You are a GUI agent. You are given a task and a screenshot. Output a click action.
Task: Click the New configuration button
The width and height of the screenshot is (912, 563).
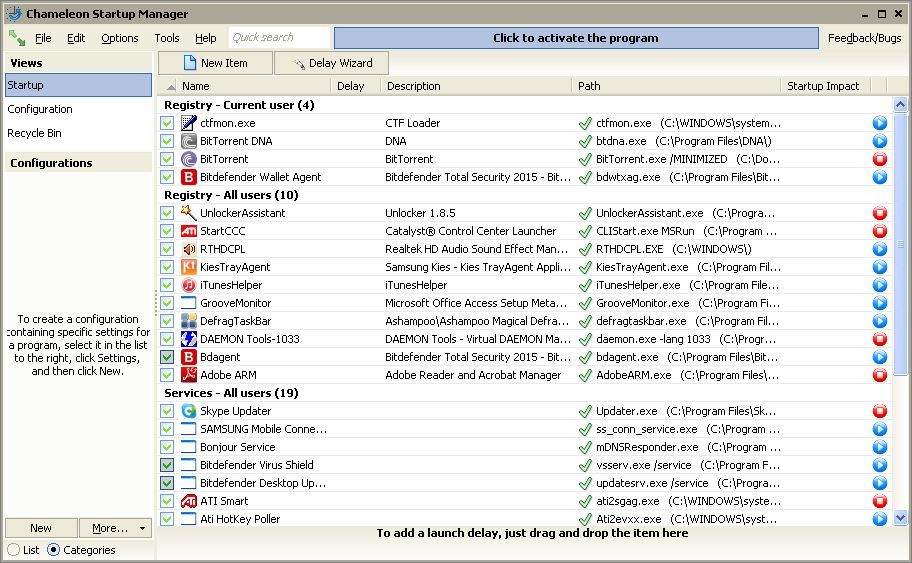41,528
